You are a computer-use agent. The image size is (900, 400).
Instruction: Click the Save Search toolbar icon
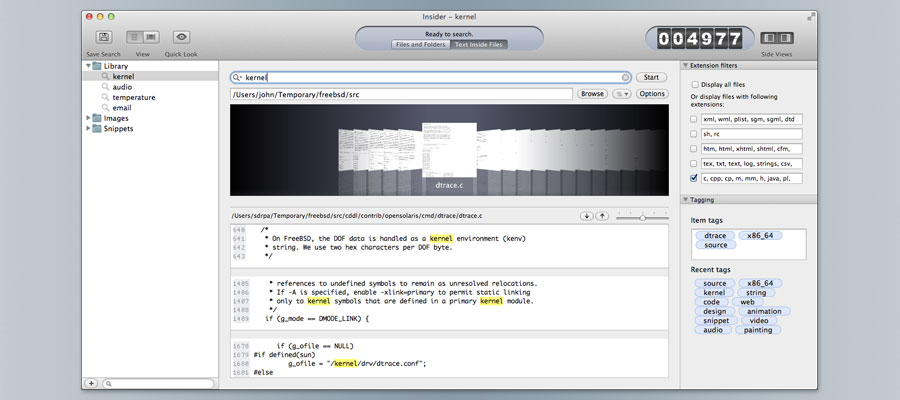point(103,37)
